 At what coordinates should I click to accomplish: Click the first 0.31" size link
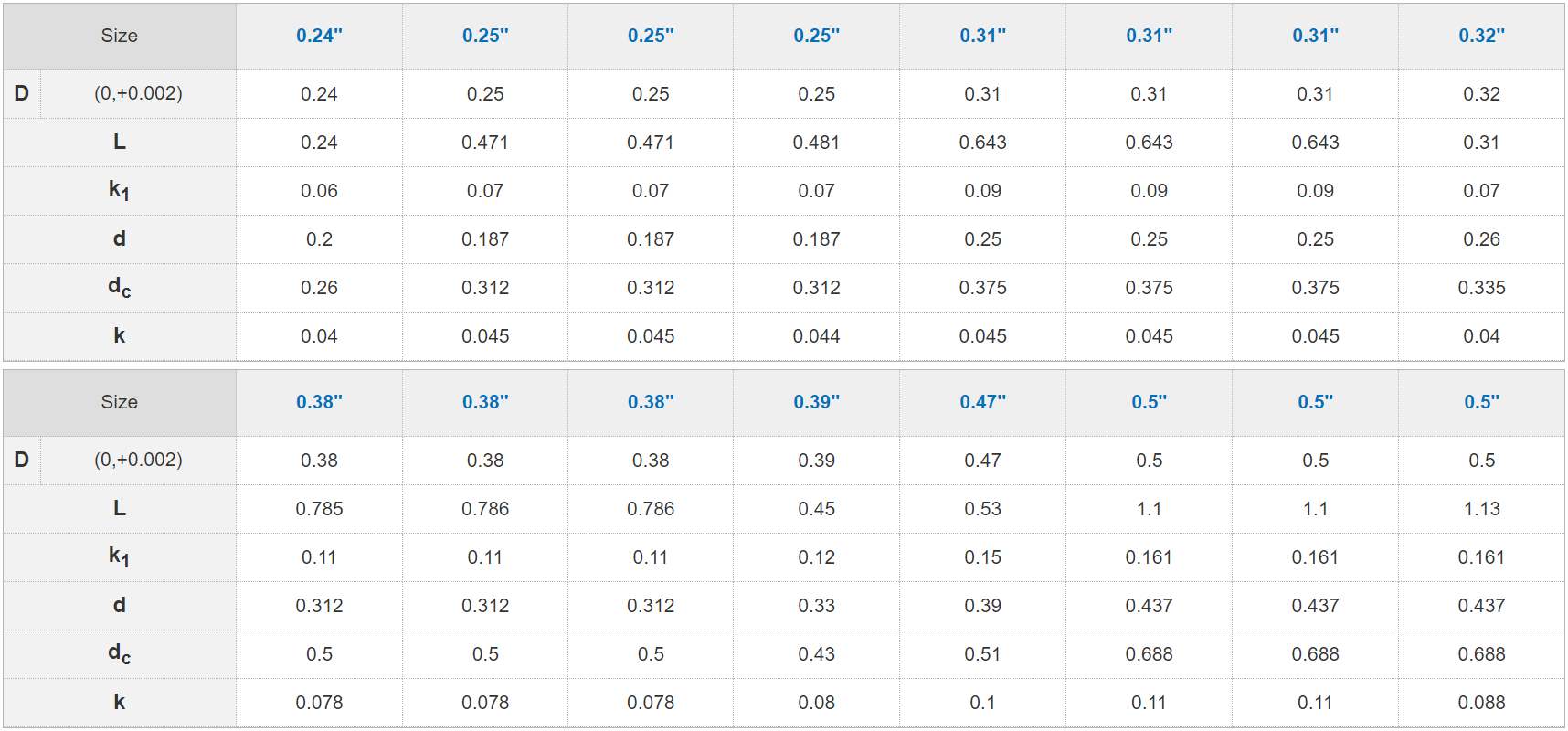point(982,36)
